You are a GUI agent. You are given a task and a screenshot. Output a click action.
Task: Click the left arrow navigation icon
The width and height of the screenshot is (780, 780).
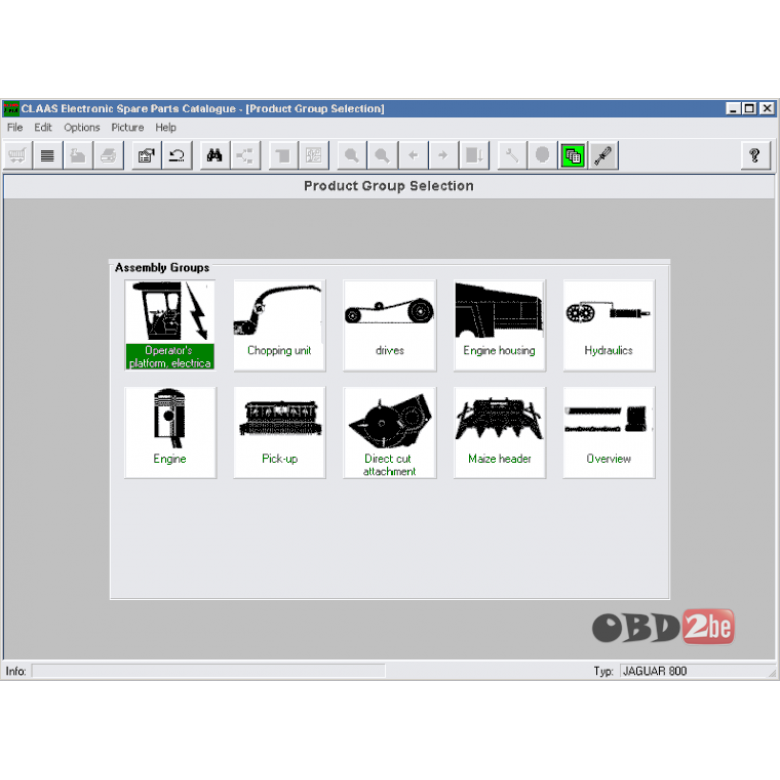pyautogui.click(x=413, y=156)
